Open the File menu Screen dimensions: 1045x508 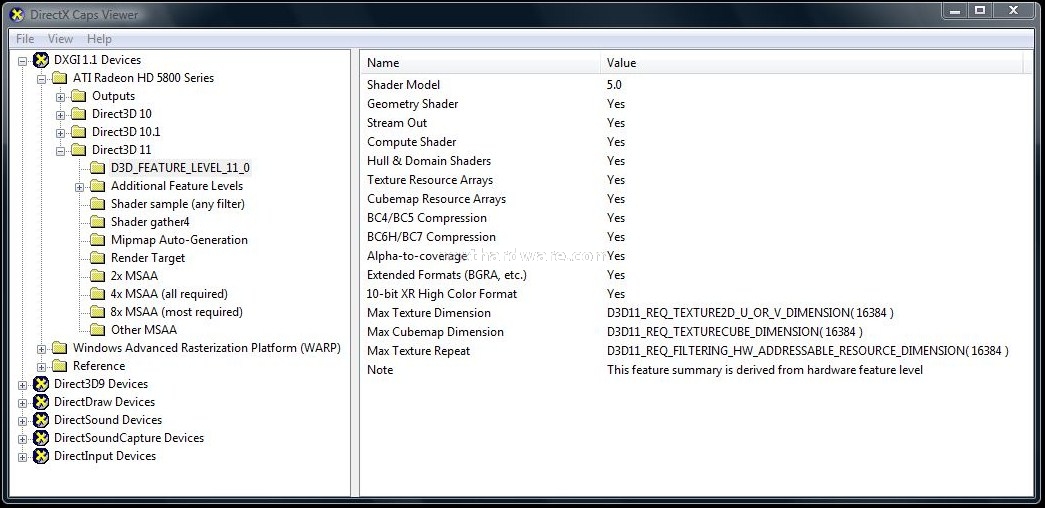[25, 39]
